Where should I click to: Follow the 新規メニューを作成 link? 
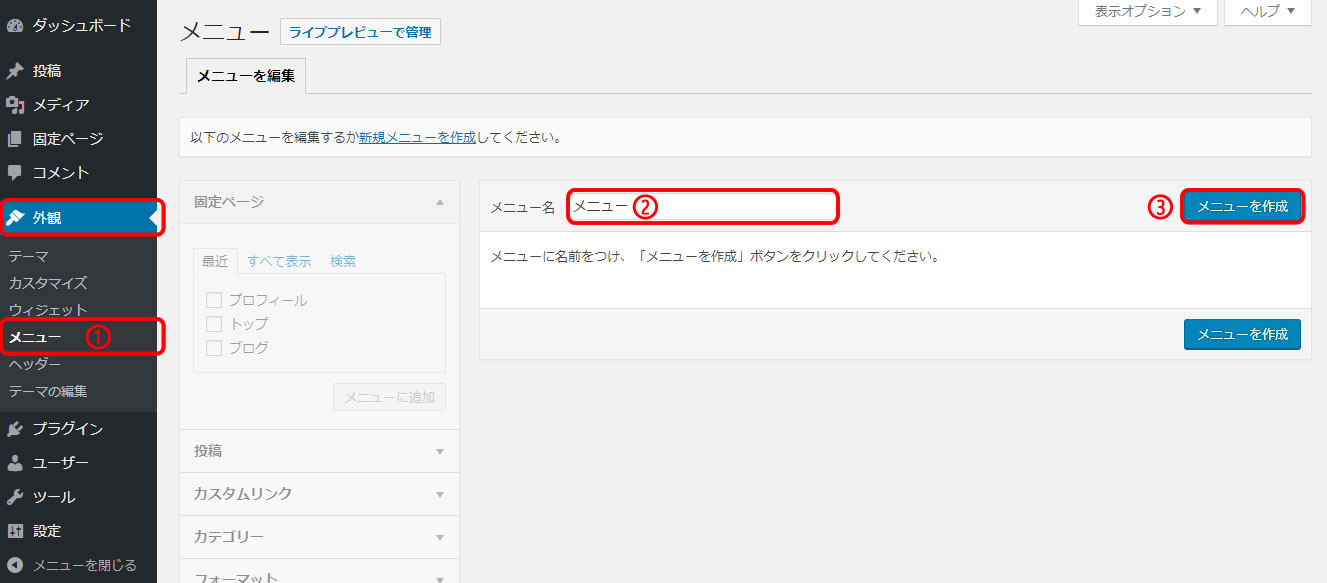coord(417,137)
